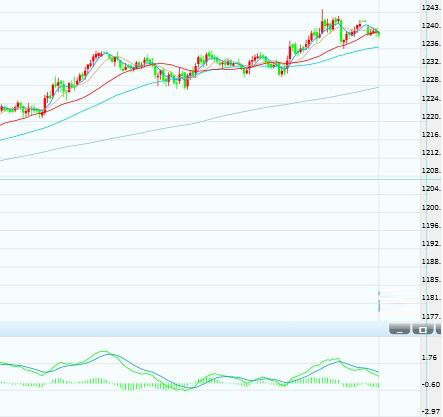Click the -2.97 indicator scale label

432,412
